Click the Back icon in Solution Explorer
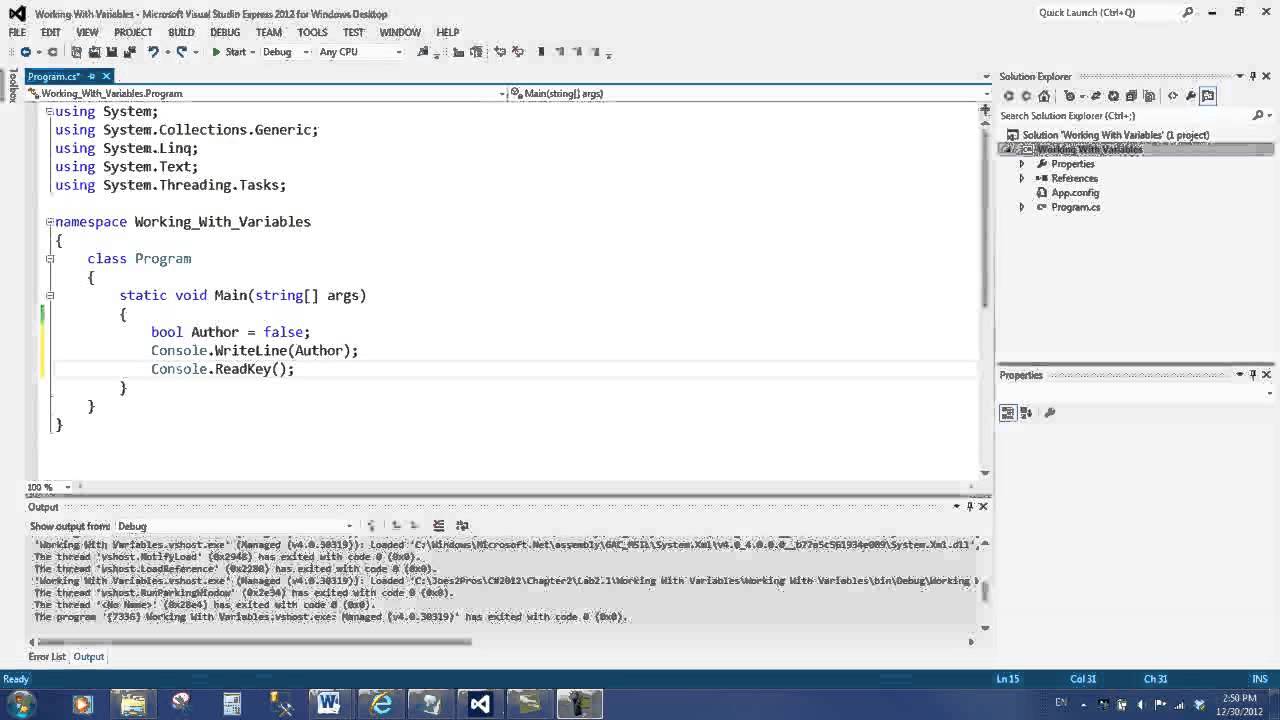This screenshot has height=720, width=1280. (1008, 96)
